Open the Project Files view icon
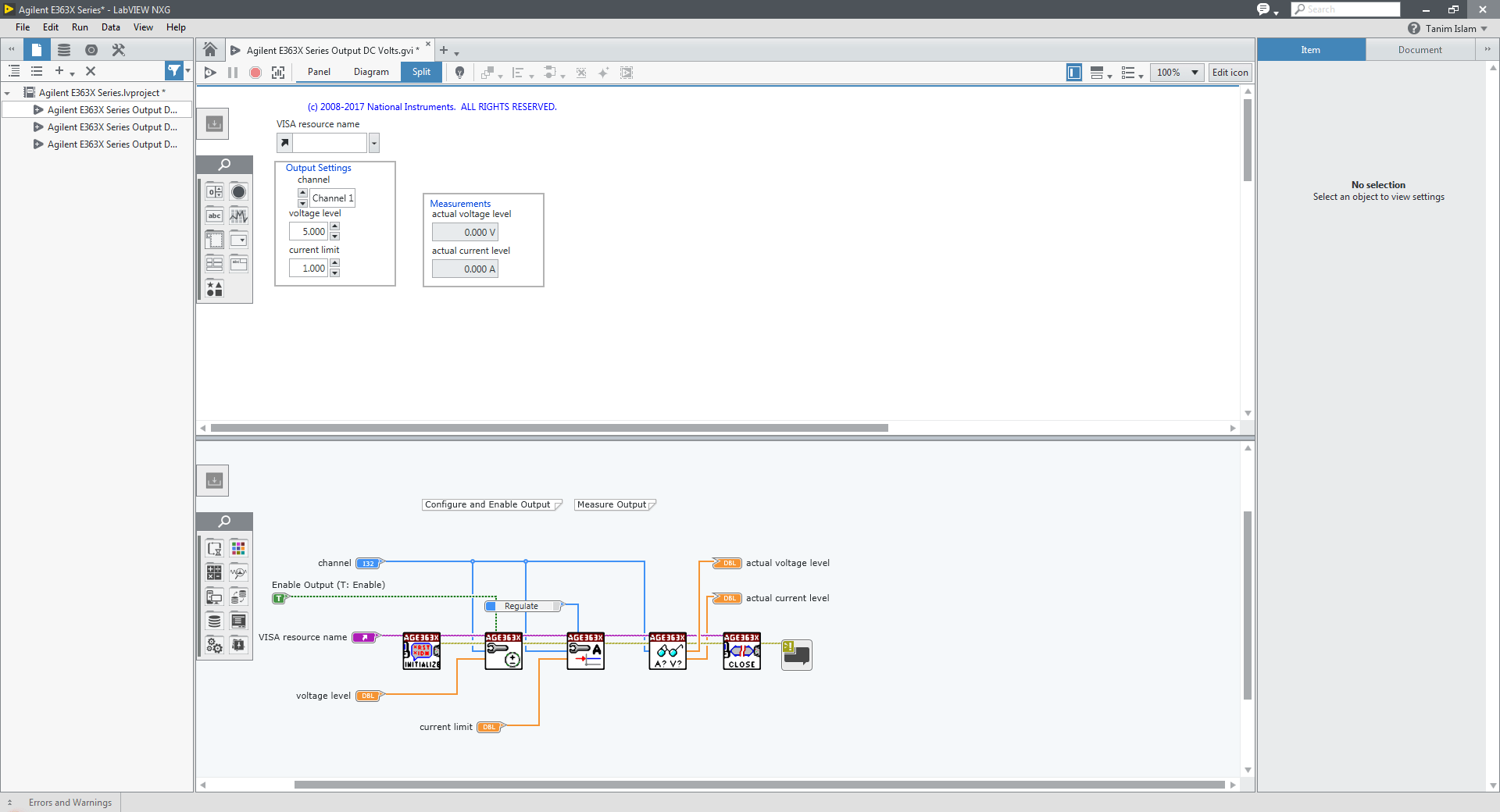Viewport: 1500px width, 812px height. pos(37,50)
